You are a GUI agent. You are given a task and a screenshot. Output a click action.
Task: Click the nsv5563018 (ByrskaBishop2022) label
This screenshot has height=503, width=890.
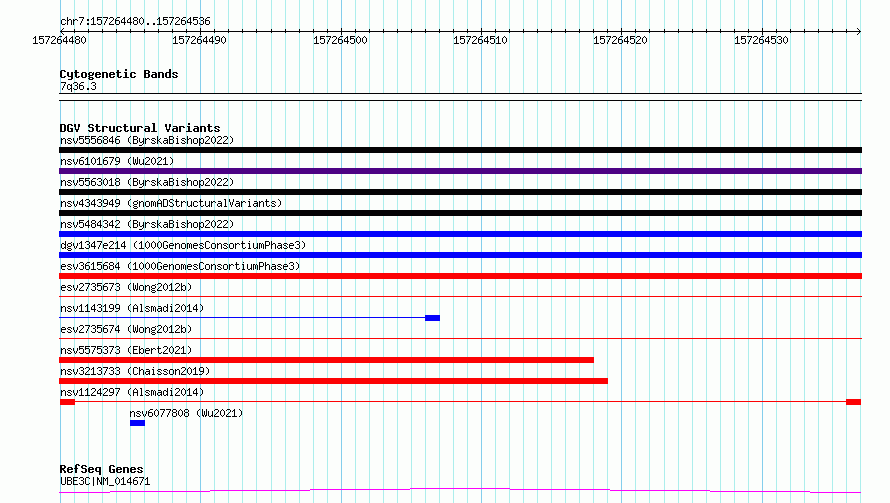tap(147, 182)
